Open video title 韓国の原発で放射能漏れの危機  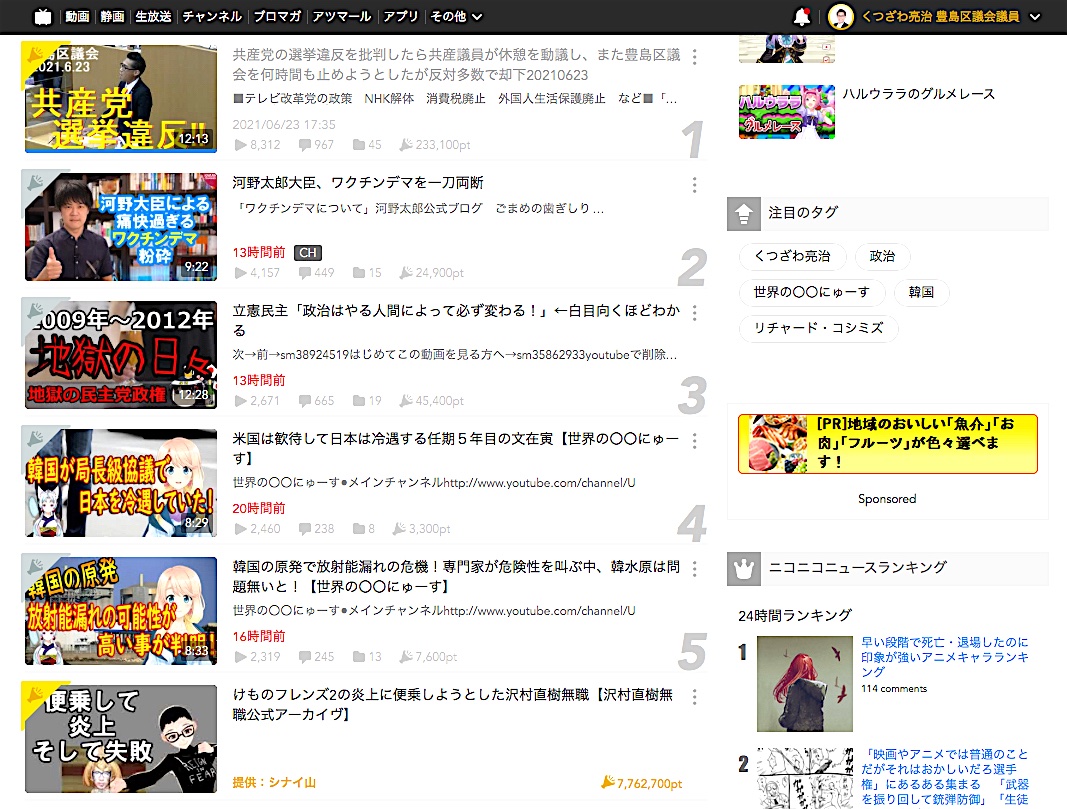click(x=456, y=576)
